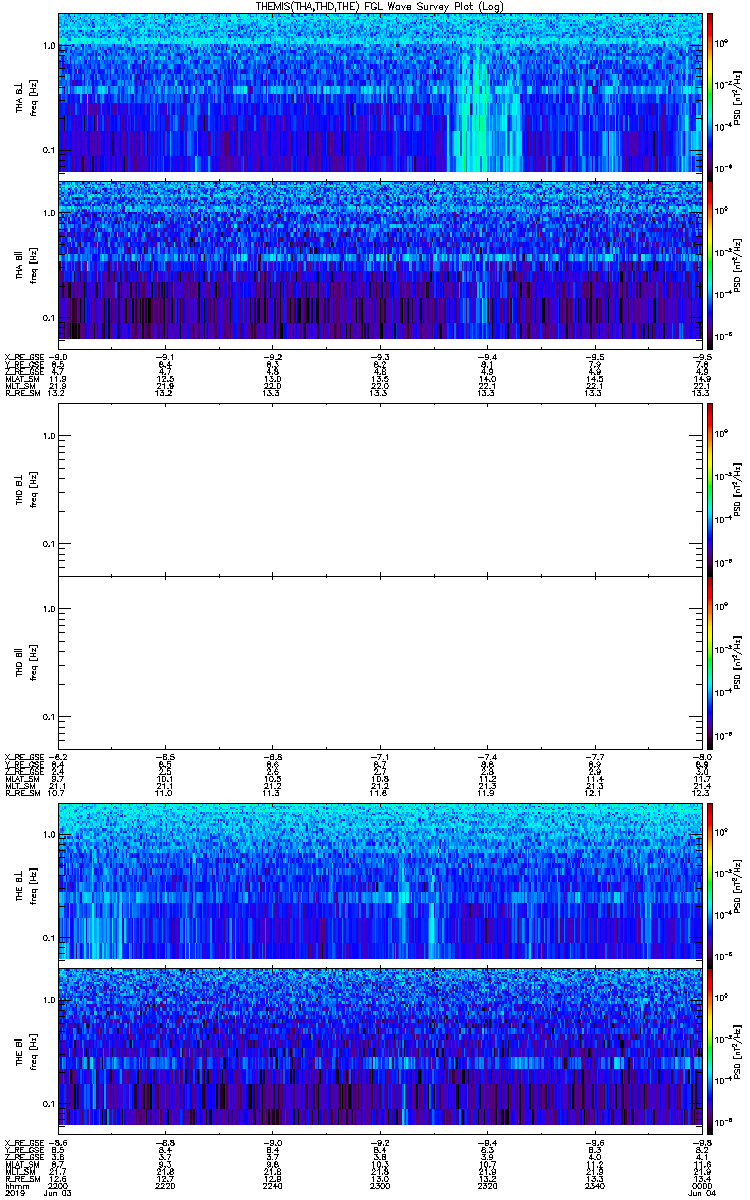
Task: Click the 'R_RE_SM' row label under THE panels
Action: pos(21,1177)
